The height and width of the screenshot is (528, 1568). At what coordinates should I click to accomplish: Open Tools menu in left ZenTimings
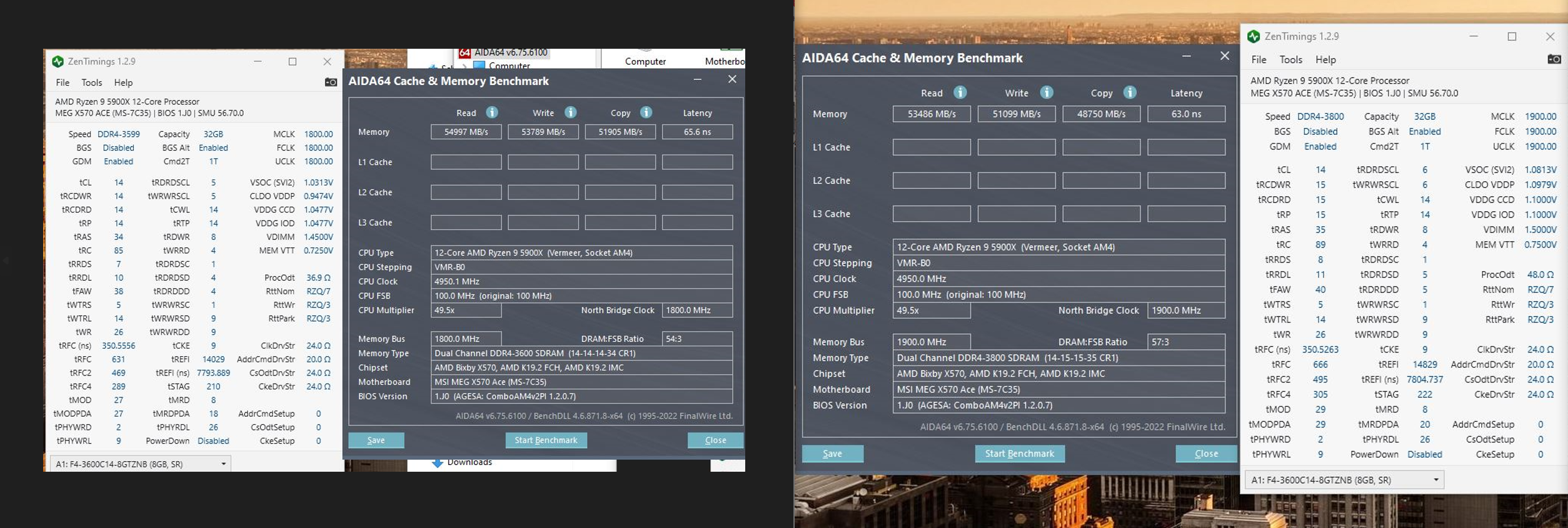coord(91,82)
